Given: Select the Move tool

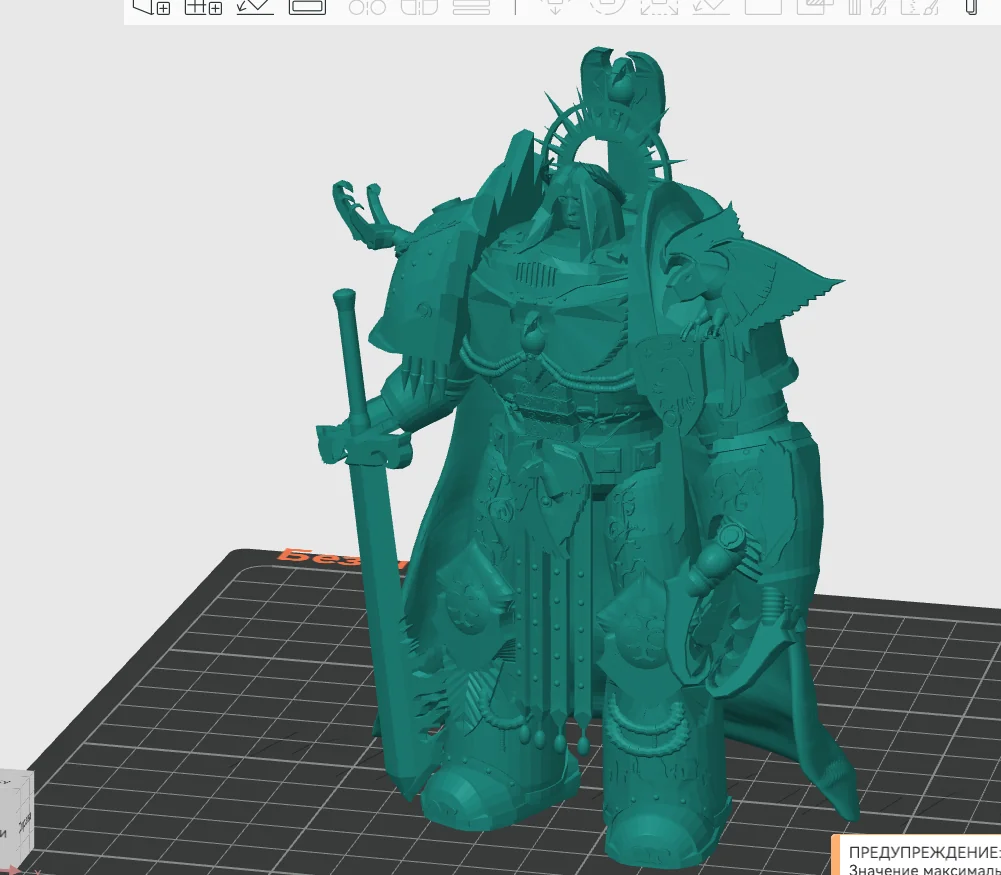Looking at the screenshot, I should click(x=556, y=7).
